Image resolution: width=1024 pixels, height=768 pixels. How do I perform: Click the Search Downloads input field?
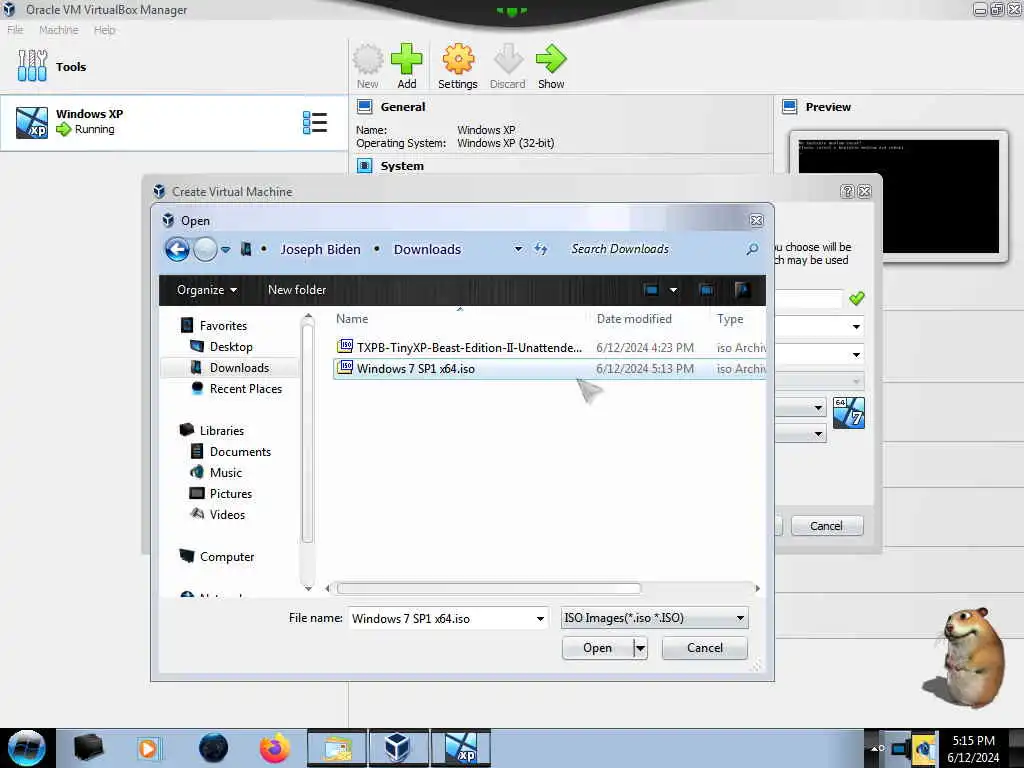653,249
